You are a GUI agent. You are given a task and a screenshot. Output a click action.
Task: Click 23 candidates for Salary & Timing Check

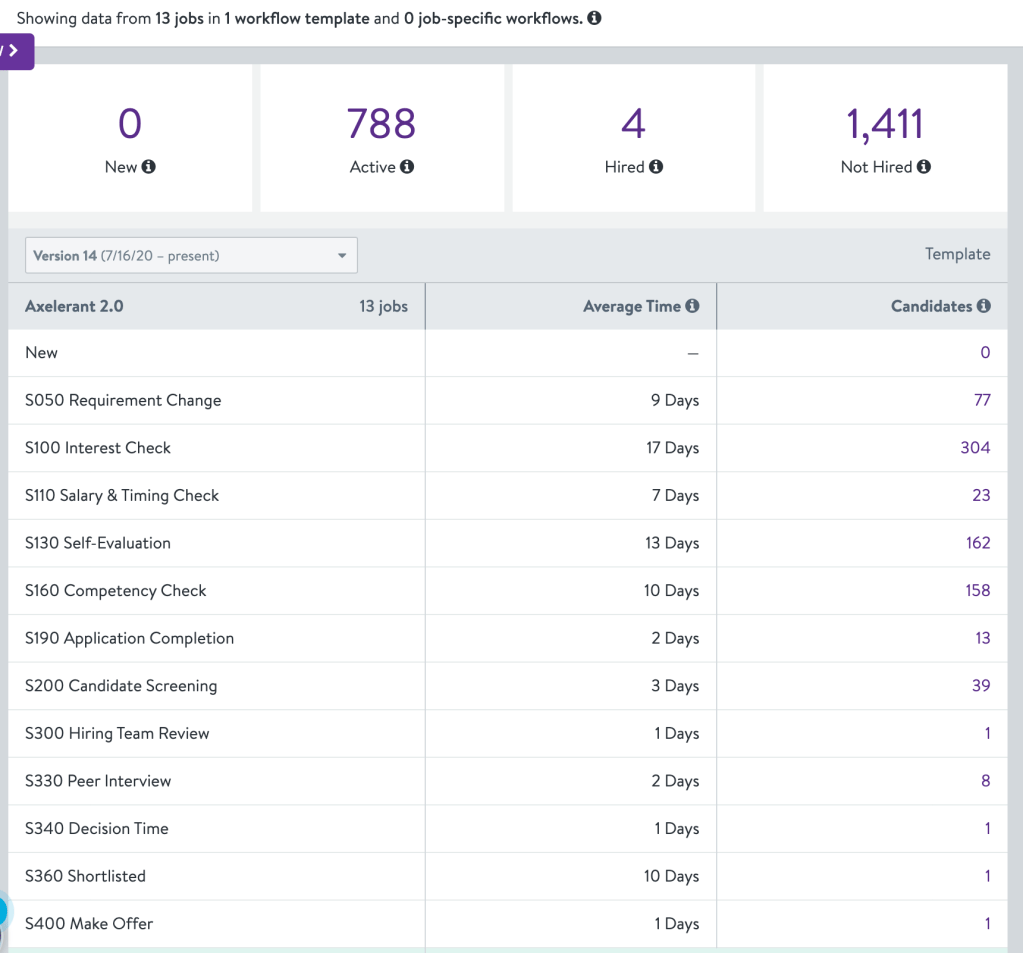pos(981,495)
